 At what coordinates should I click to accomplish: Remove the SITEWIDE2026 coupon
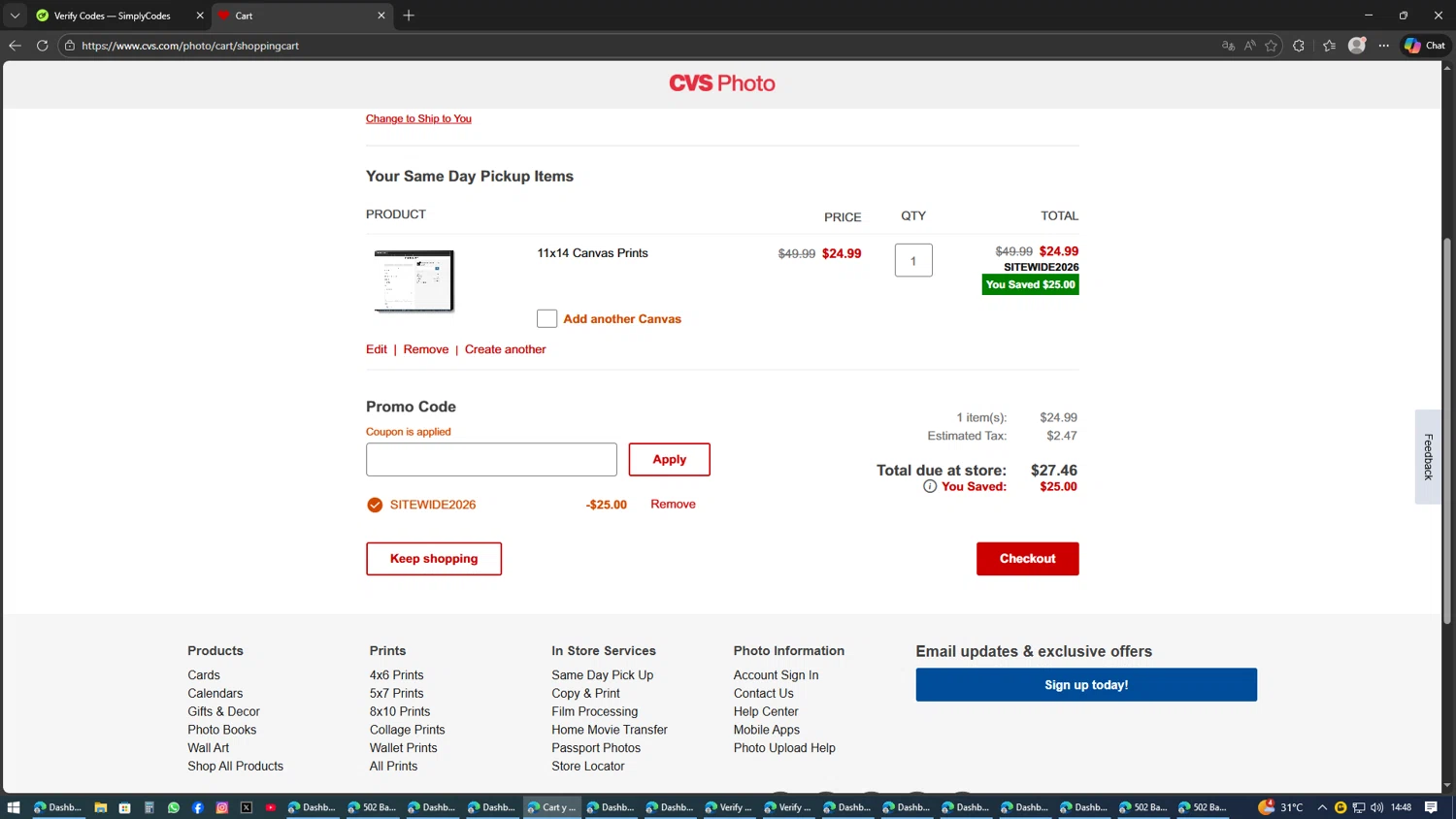[x=673, y=505]
